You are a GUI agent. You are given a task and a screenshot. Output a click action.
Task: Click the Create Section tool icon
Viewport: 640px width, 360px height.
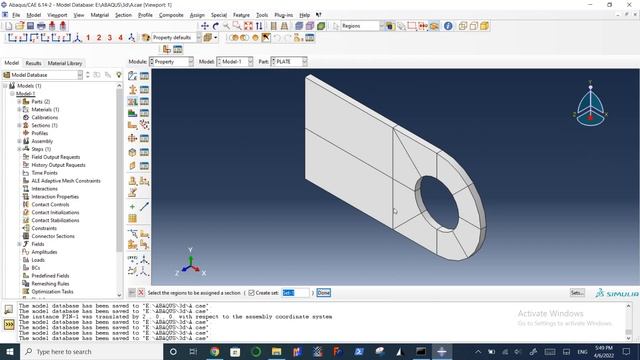(133, 89)
